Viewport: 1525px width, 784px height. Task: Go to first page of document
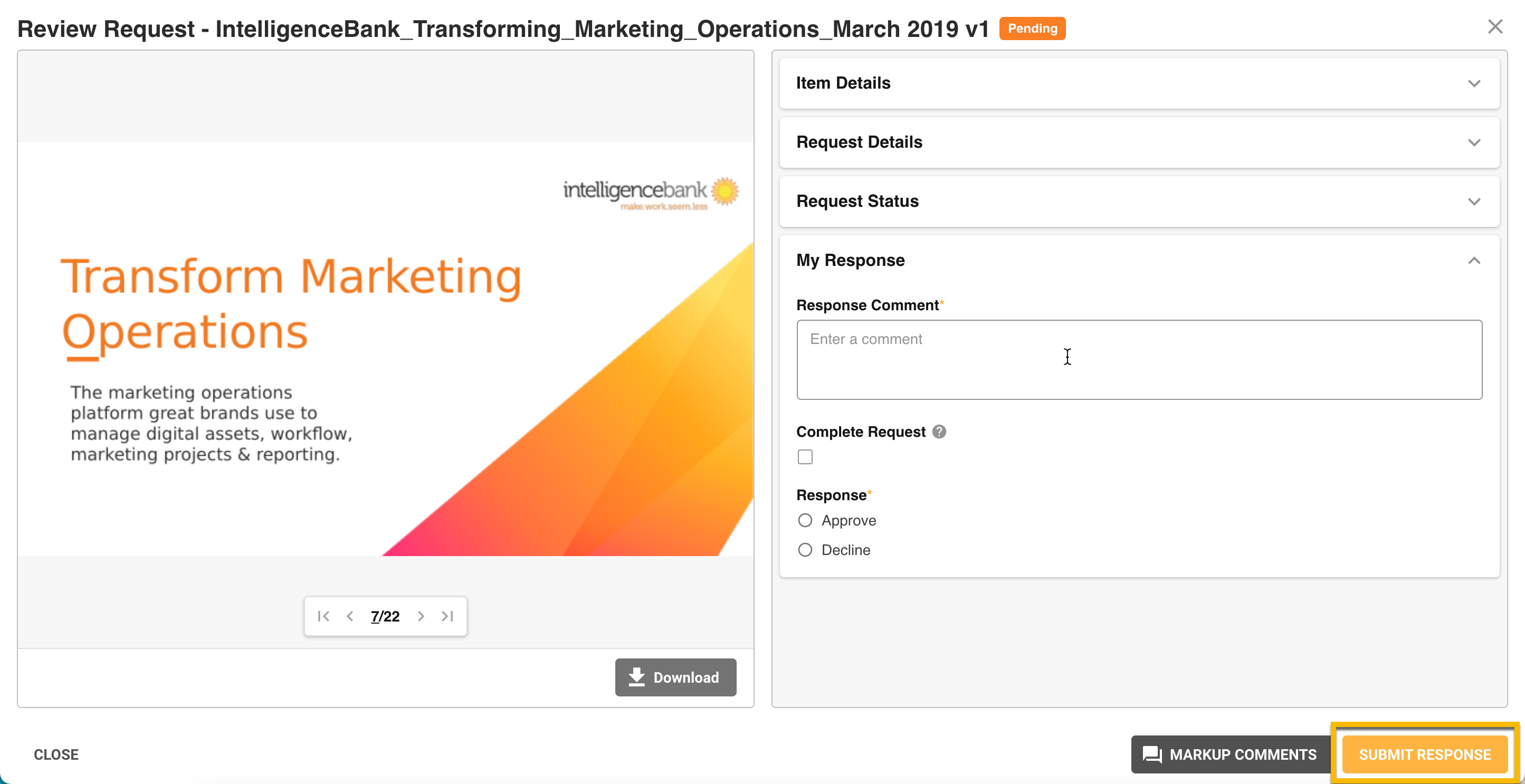(323, 616)
